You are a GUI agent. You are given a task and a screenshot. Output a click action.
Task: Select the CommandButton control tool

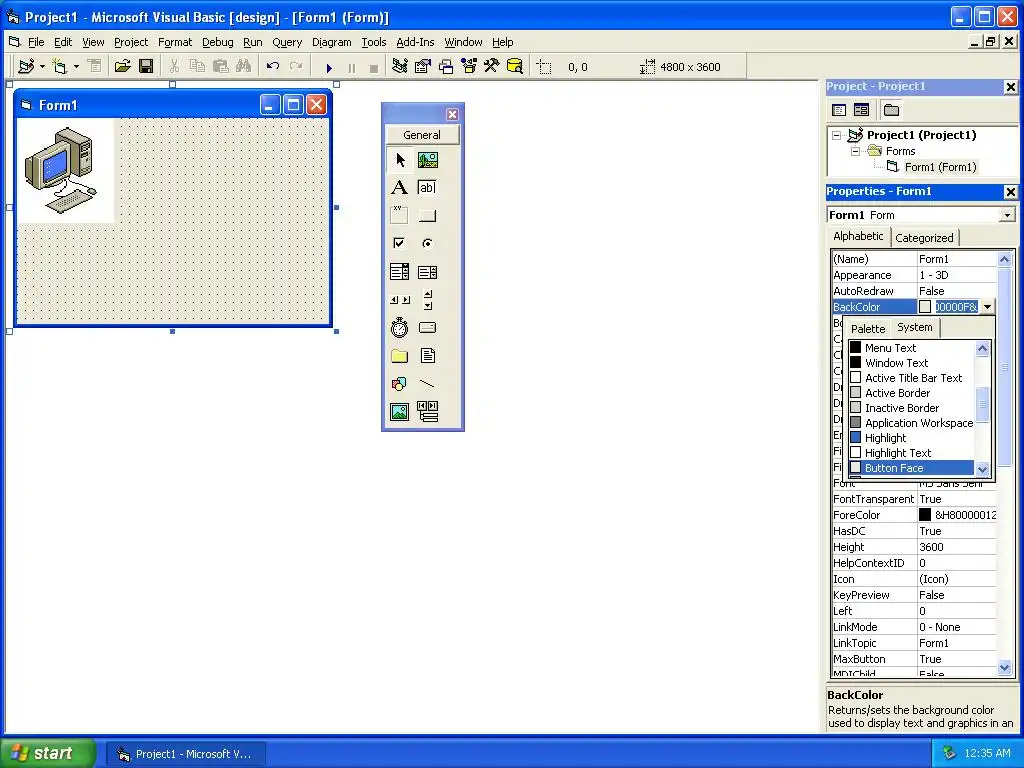pos(428,216)
